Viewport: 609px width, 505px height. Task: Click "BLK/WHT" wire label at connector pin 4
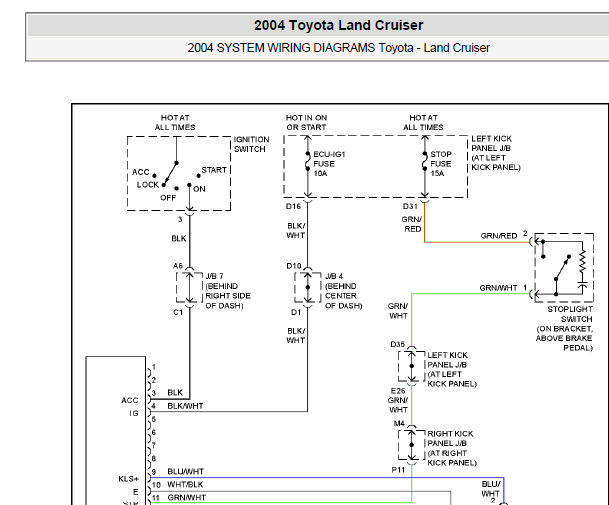(x=185, y=406)
